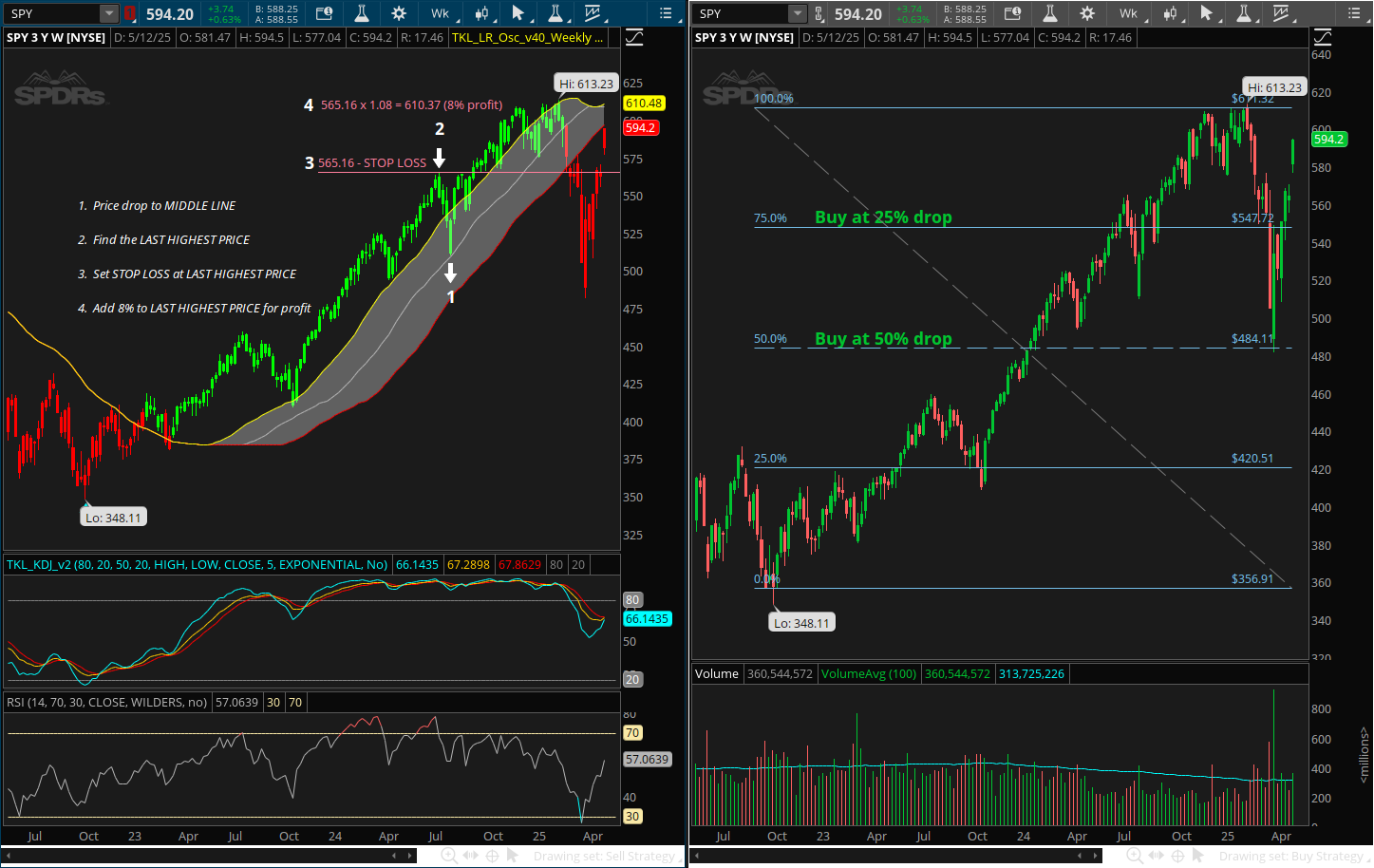Open right chart symbol news/info icon
The image size is (1374, 868).
pos(1012,13)
